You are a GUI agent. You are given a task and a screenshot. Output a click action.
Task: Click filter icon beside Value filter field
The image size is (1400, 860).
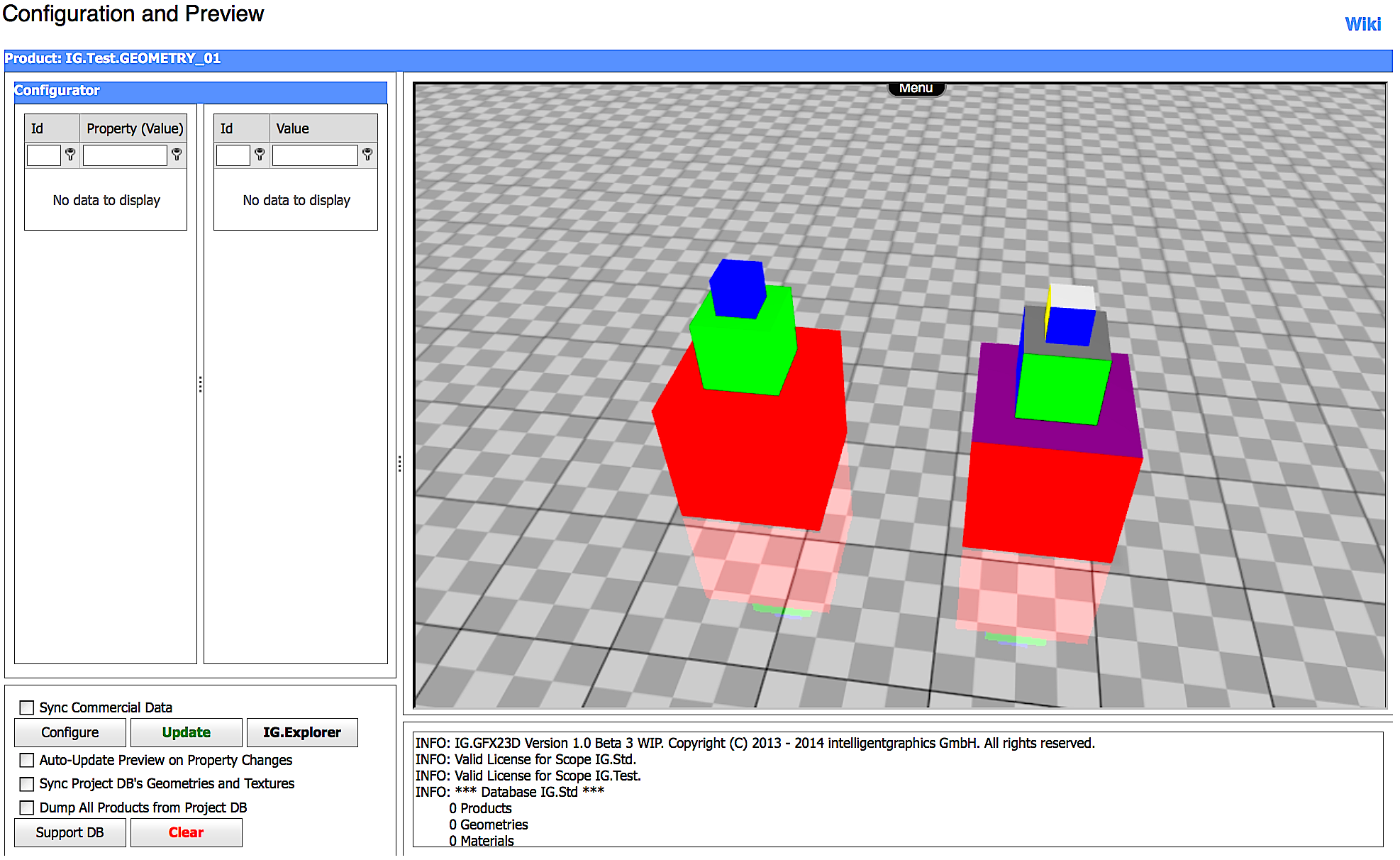click(367, 154)
